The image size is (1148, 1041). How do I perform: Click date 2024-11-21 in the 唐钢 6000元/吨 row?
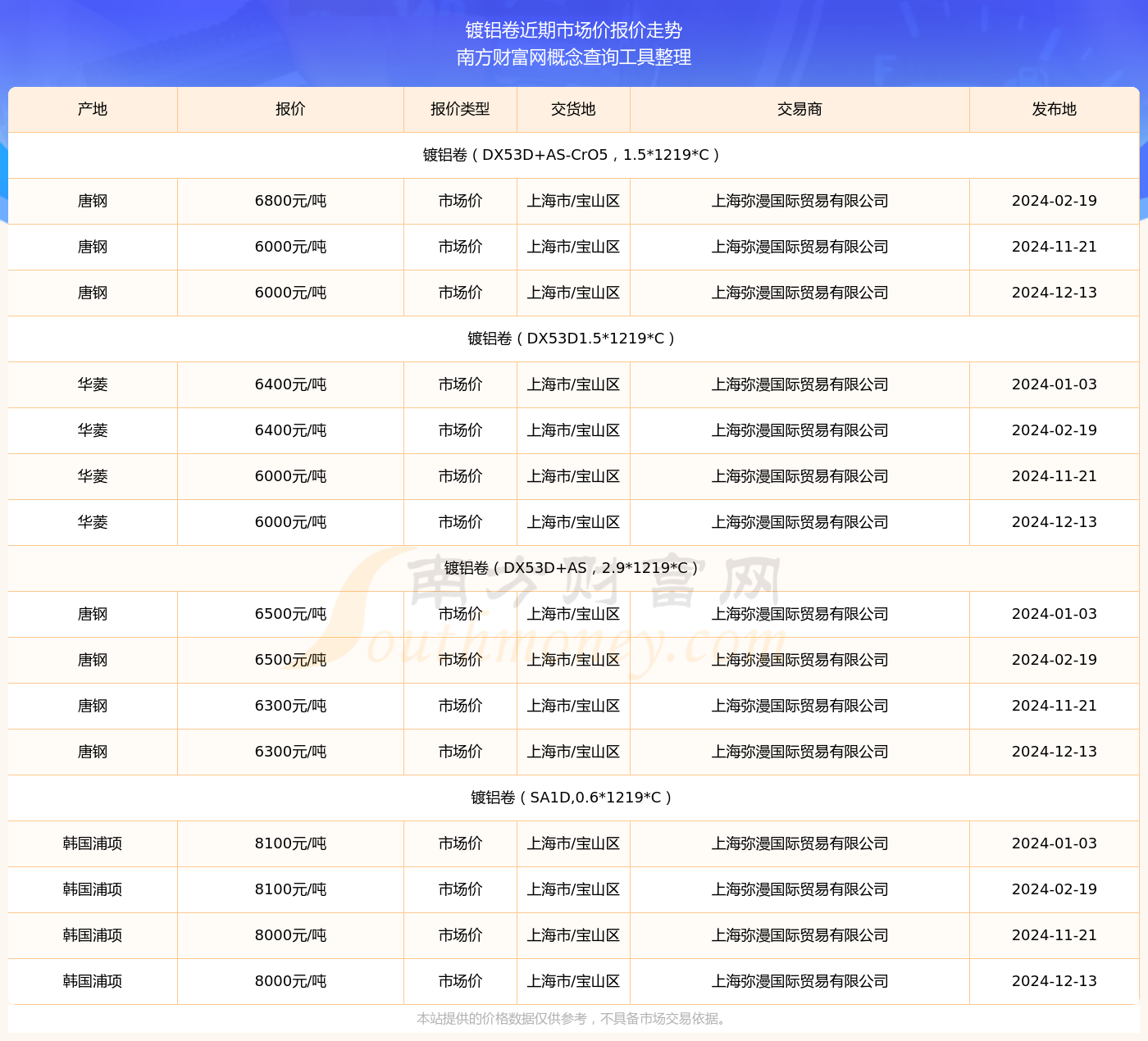pyautogui.click(x=1055, y=247)
